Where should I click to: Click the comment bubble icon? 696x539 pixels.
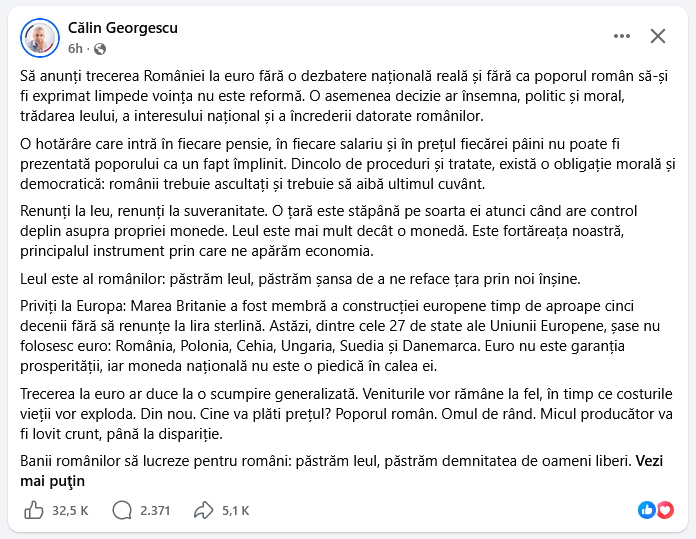click(122, 510)
